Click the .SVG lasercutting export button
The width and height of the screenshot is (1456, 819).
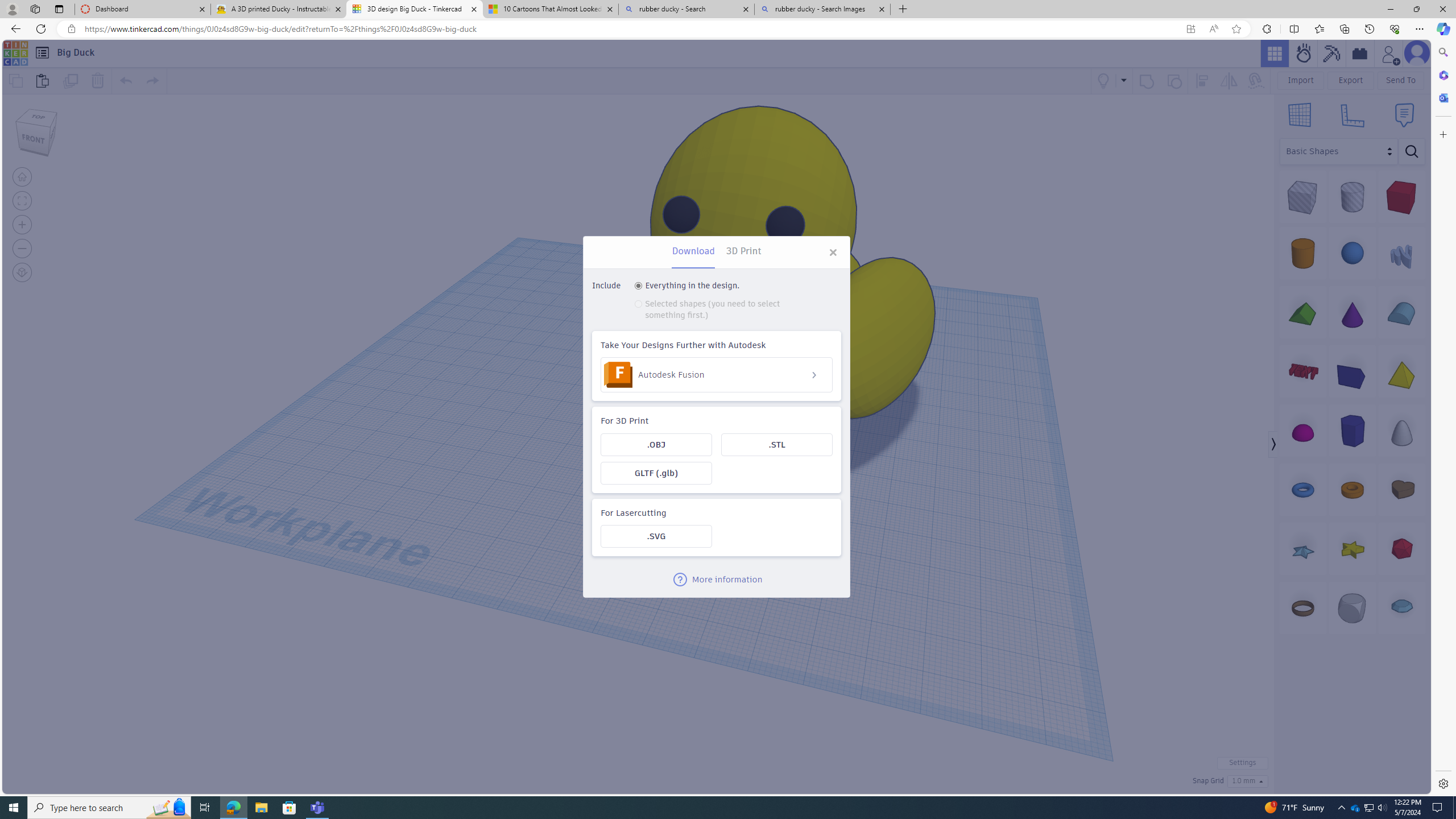coord(655,536)
